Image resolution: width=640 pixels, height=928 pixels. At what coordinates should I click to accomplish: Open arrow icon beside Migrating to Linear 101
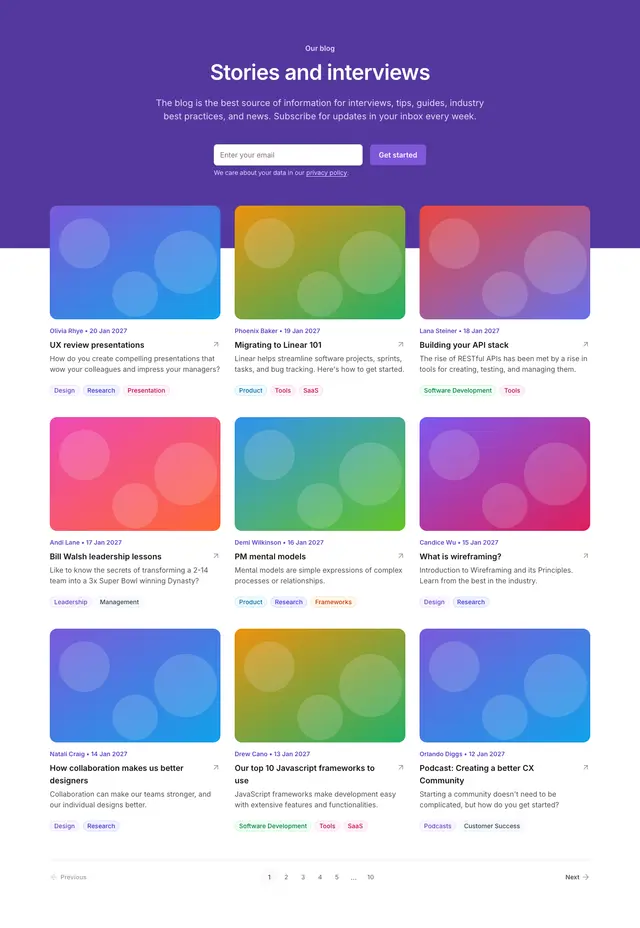pos(401,344)
